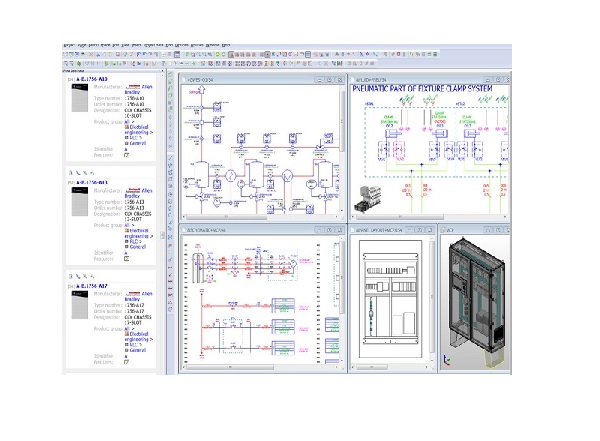Click the first icon above the AB.1756-A13 entry
This screenshot has height=441, width=600.
click(69, 172)
